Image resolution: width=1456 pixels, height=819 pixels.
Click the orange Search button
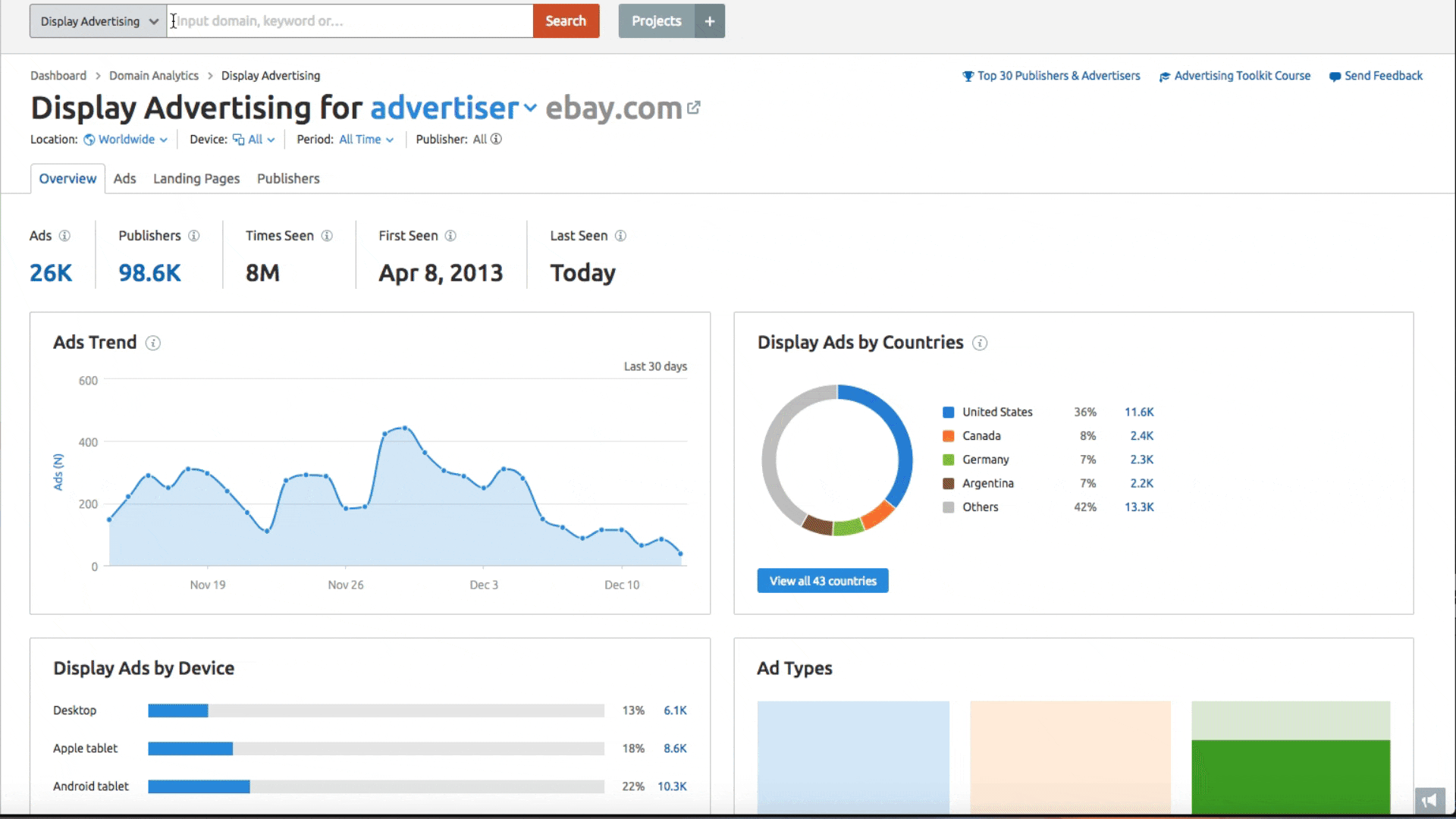[x=566, y=21]
